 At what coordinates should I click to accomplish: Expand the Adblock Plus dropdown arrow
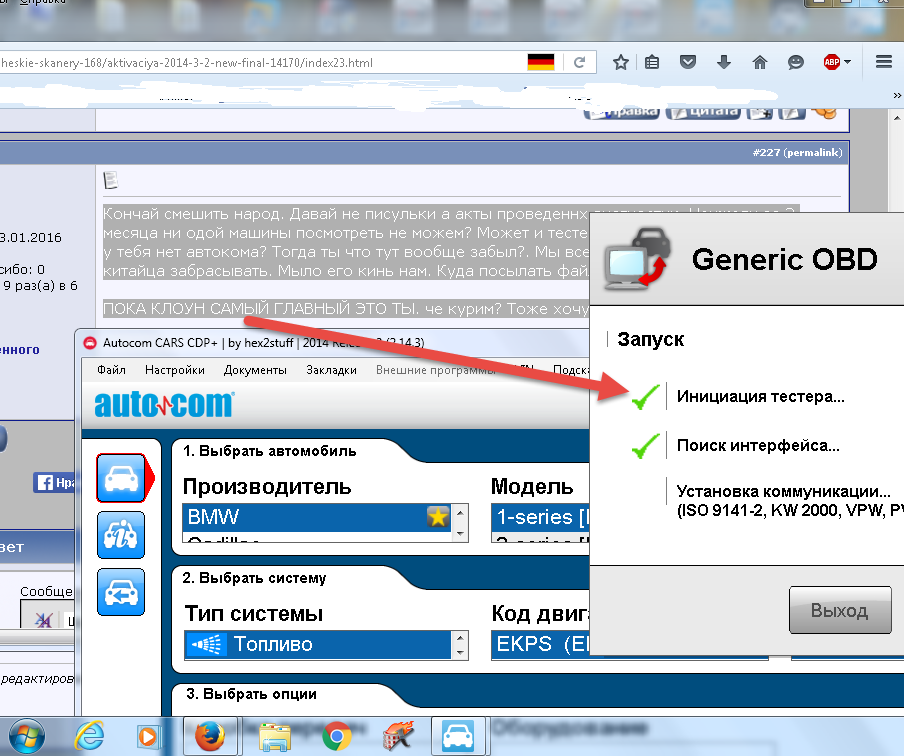pos(848,62)
